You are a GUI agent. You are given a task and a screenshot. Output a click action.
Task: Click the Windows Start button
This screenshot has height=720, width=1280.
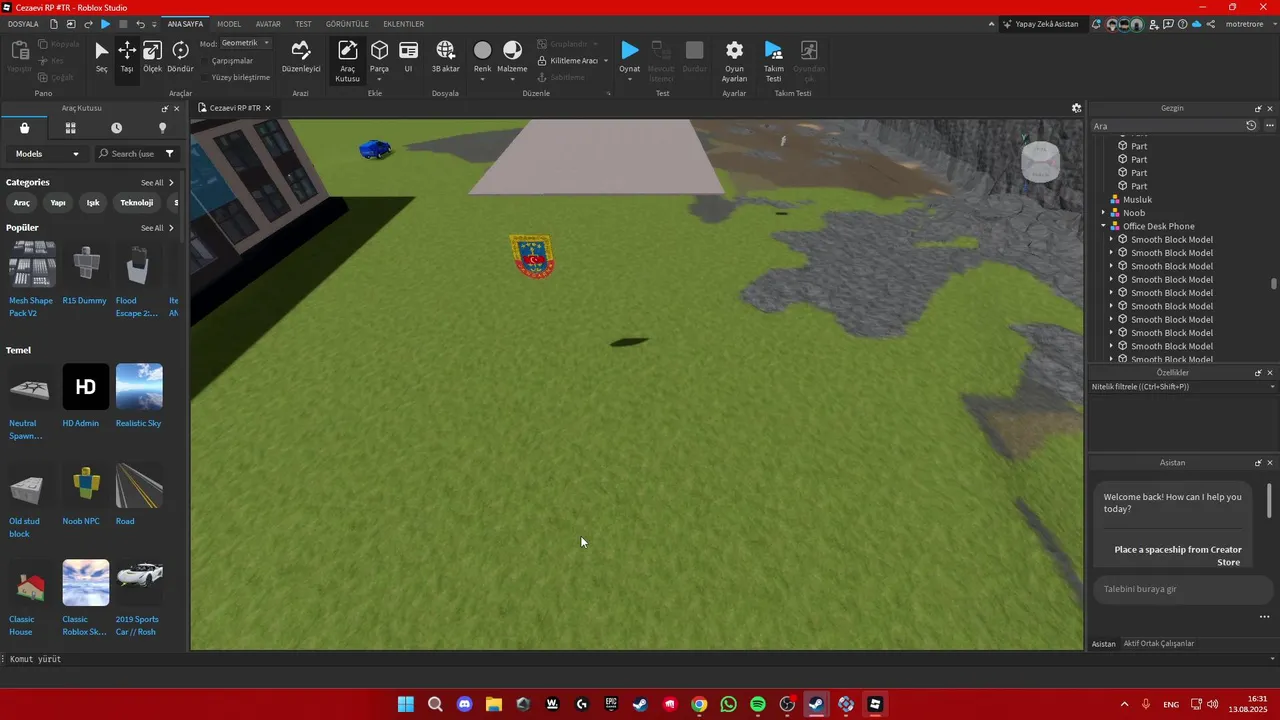pyautogui.click(x=405, y=704)
